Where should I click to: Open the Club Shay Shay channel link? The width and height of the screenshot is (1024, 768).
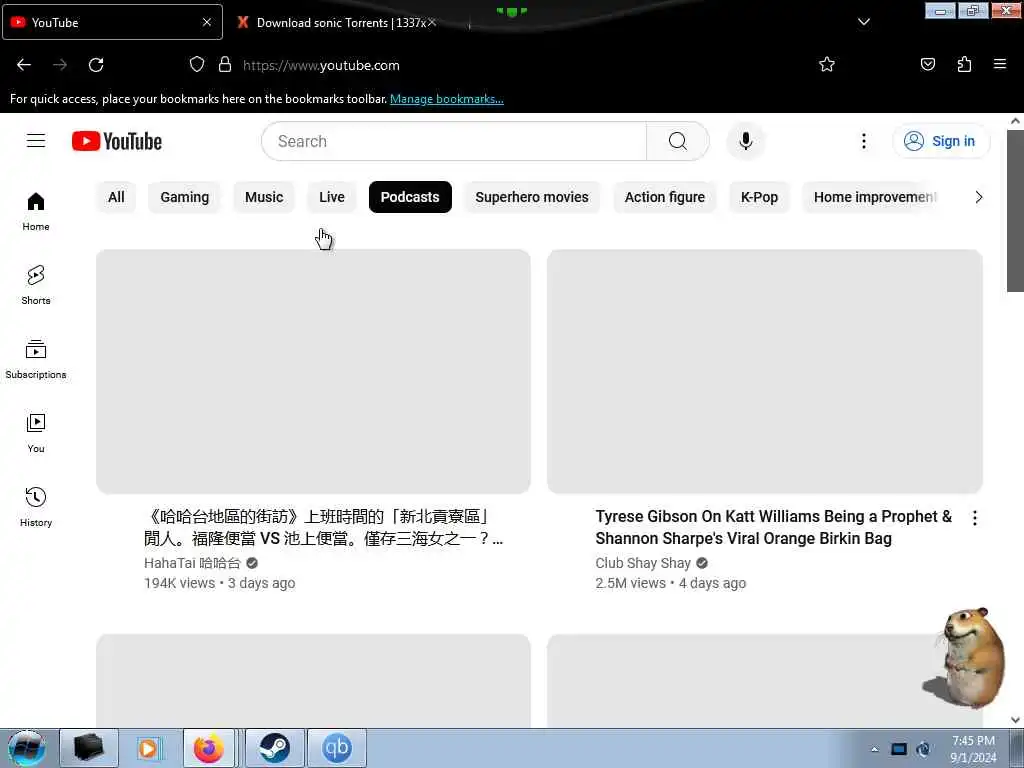click(643, 563)
